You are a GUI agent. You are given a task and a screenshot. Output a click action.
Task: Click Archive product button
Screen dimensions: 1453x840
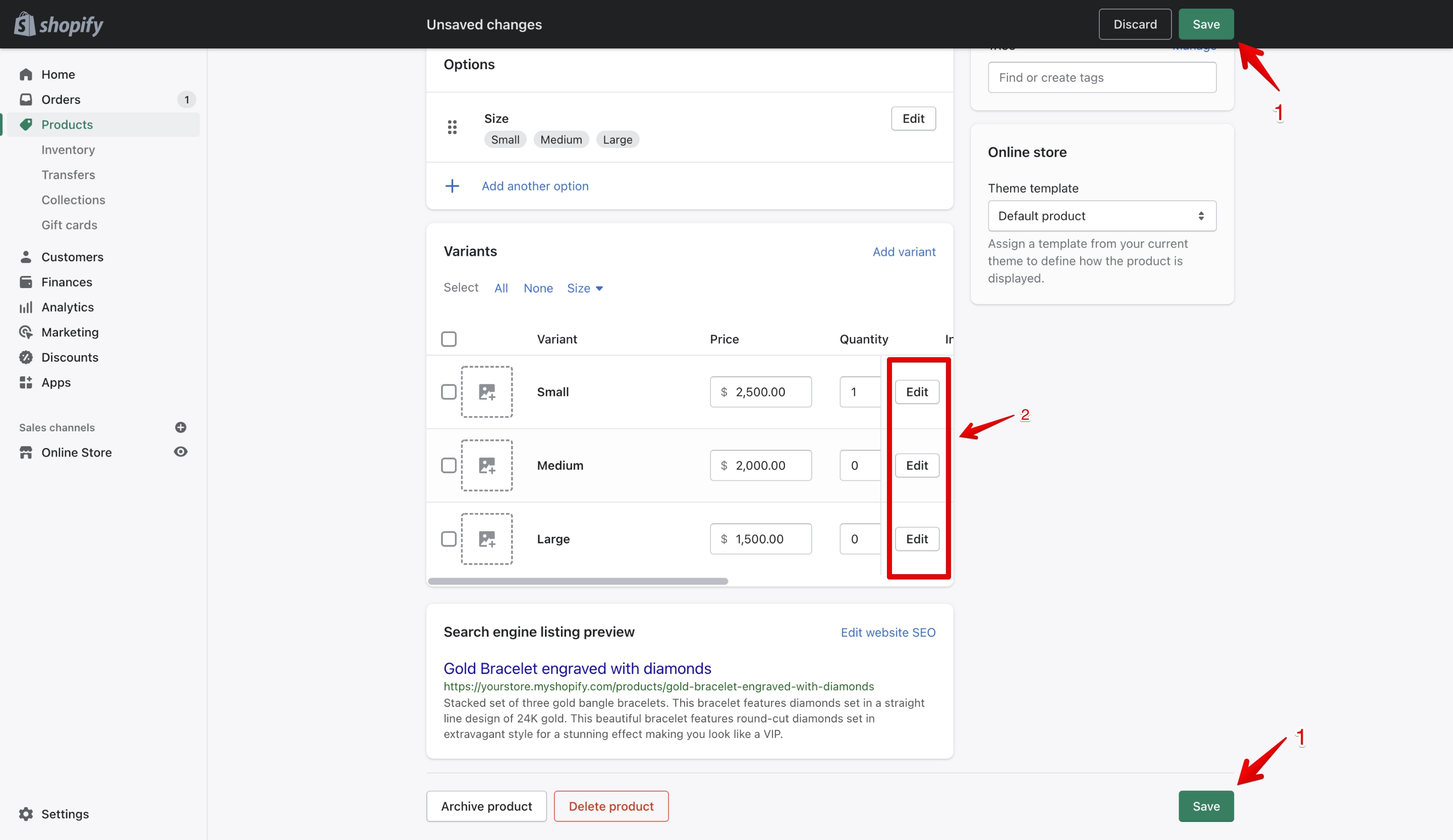[x=486, y=806]
